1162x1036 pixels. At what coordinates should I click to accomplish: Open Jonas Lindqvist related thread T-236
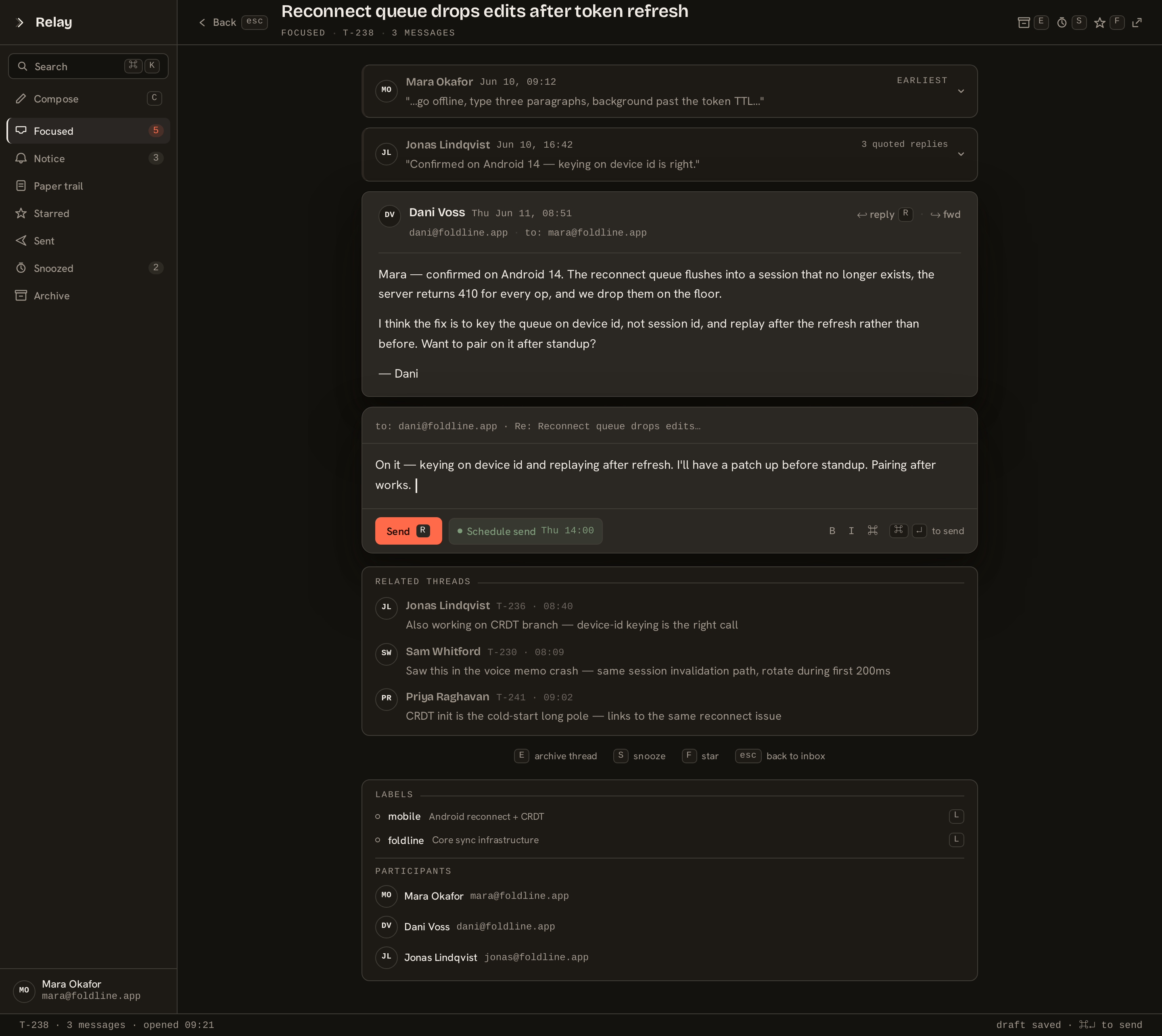[x=669, y=615]
